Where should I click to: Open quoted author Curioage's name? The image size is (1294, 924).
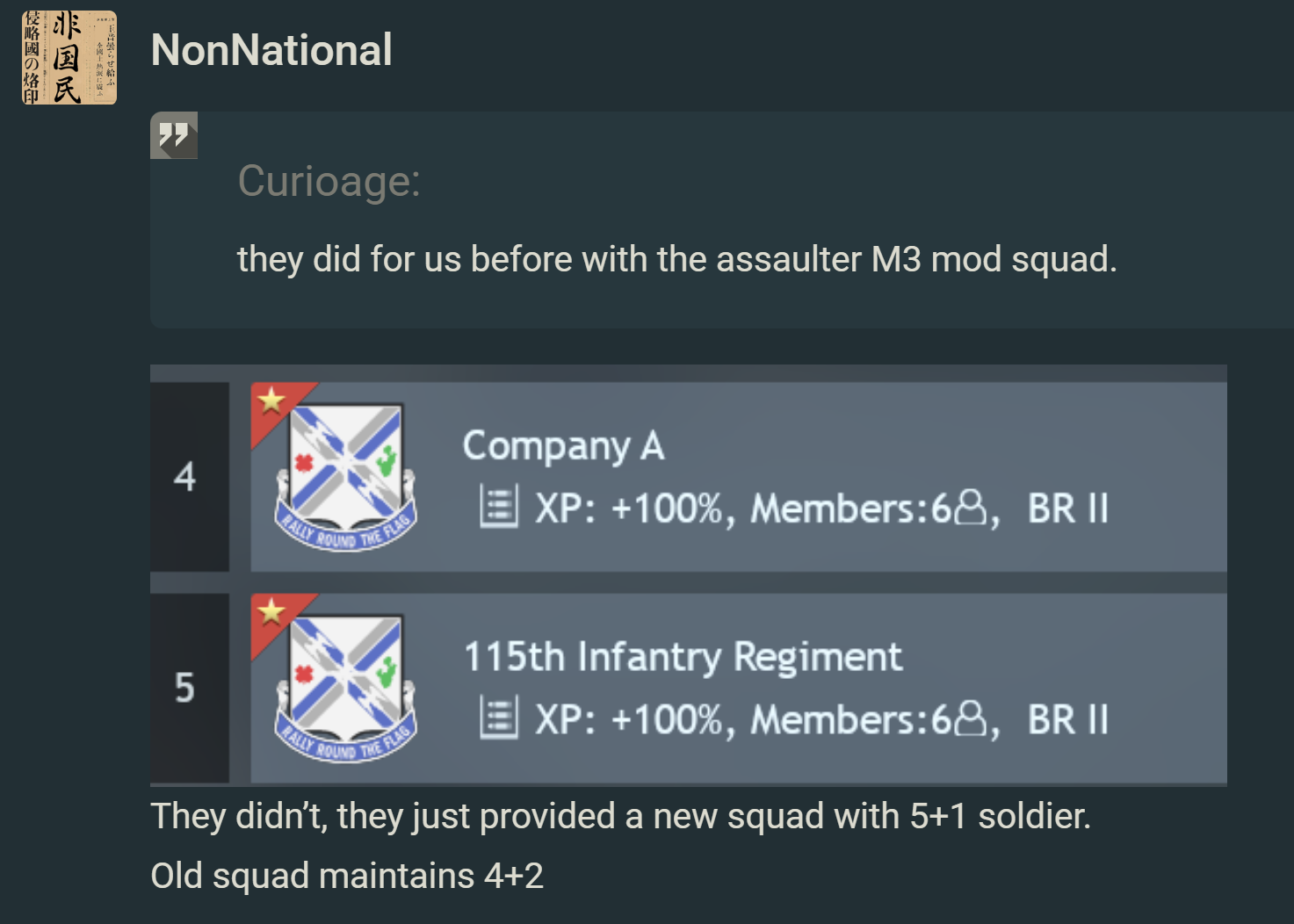[329, 181]
